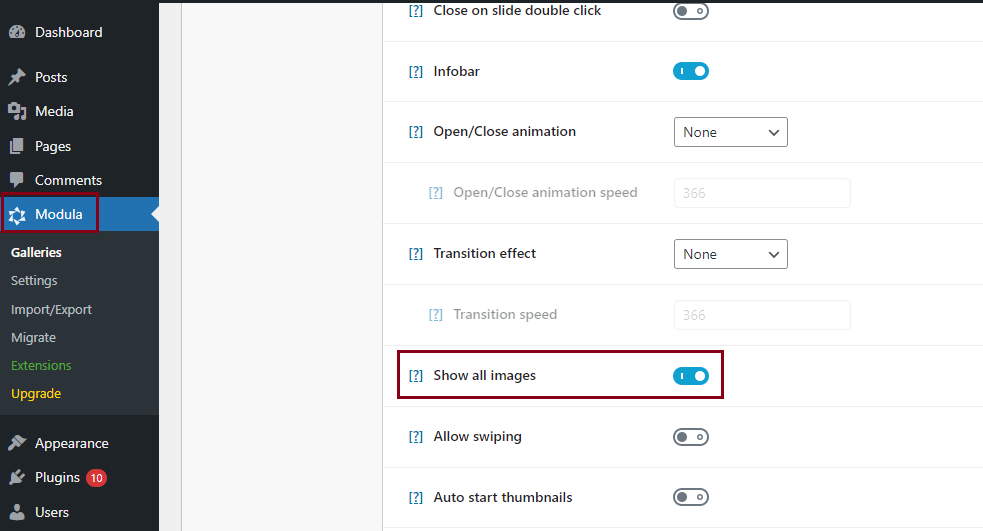Image resolution: width=983 pixels, height=531 pixels.
Task: Open the Media library icon
Action: 18,112
